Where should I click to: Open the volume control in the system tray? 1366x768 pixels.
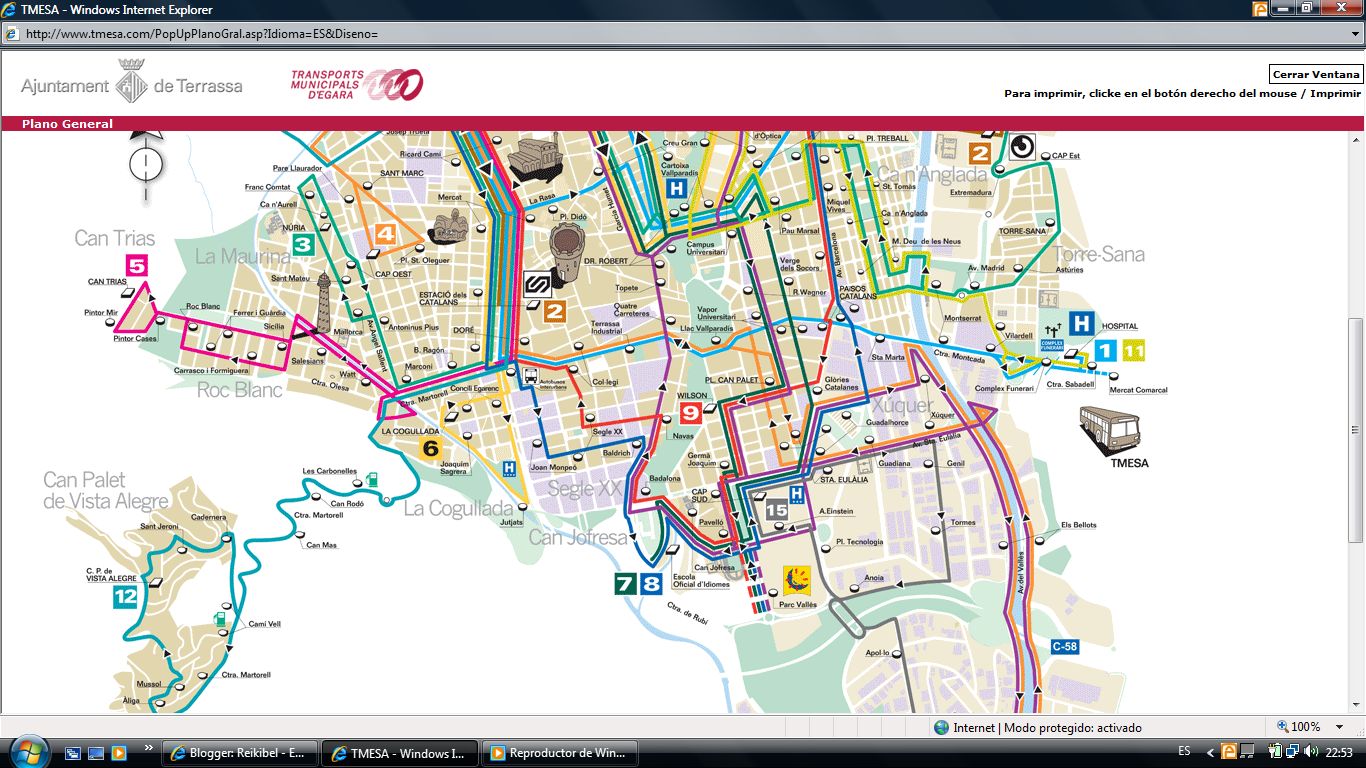click(x=1311, y=751)
